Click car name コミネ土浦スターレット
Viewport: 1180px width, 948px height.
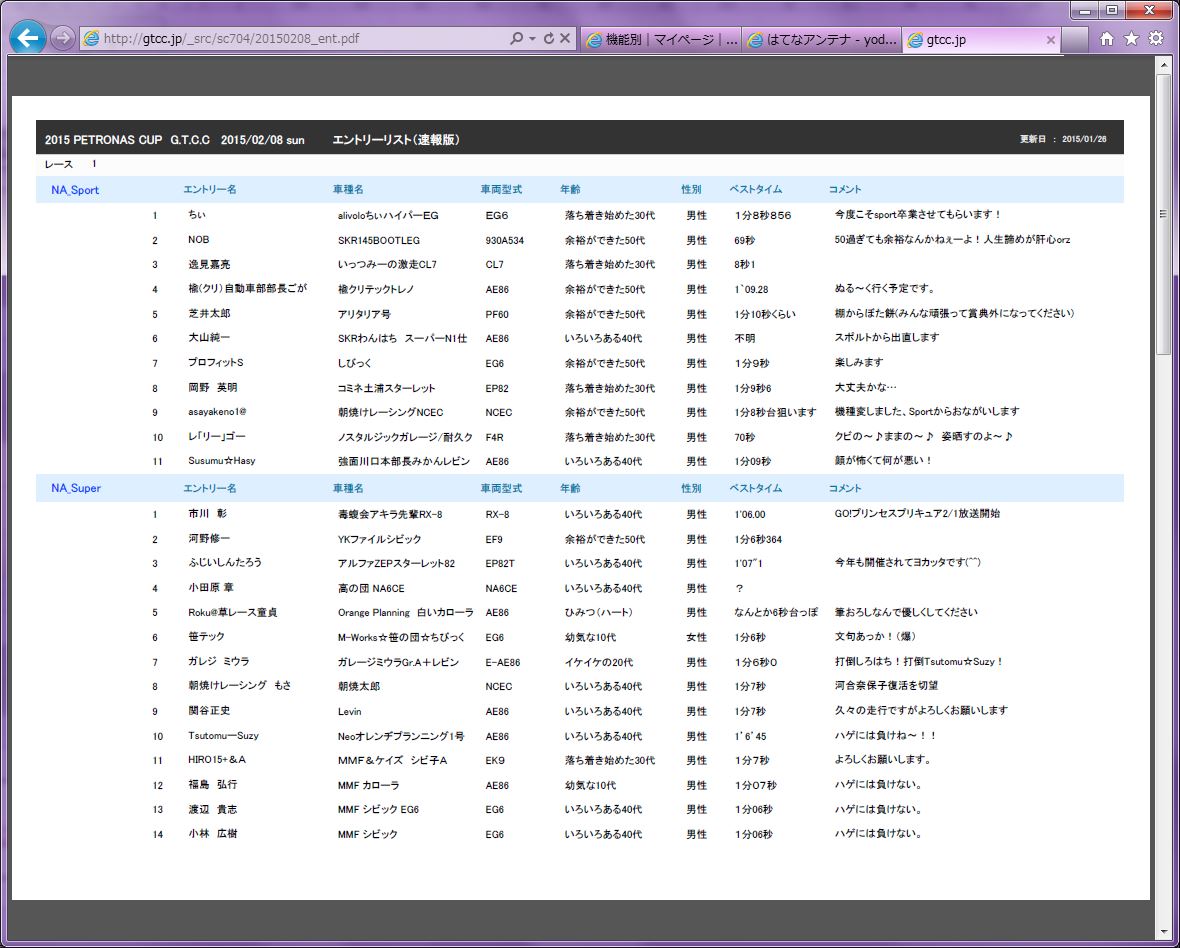[x=387, y=389]
